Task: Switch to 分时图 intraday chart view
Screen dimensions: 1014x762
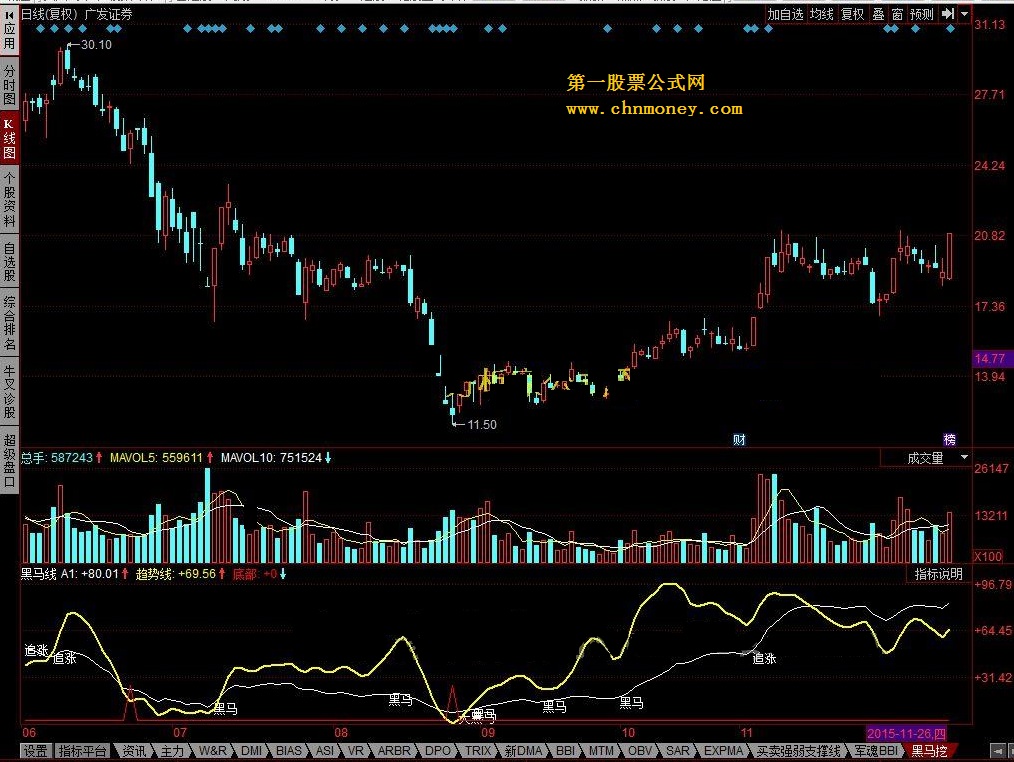Action: [9, 84]
